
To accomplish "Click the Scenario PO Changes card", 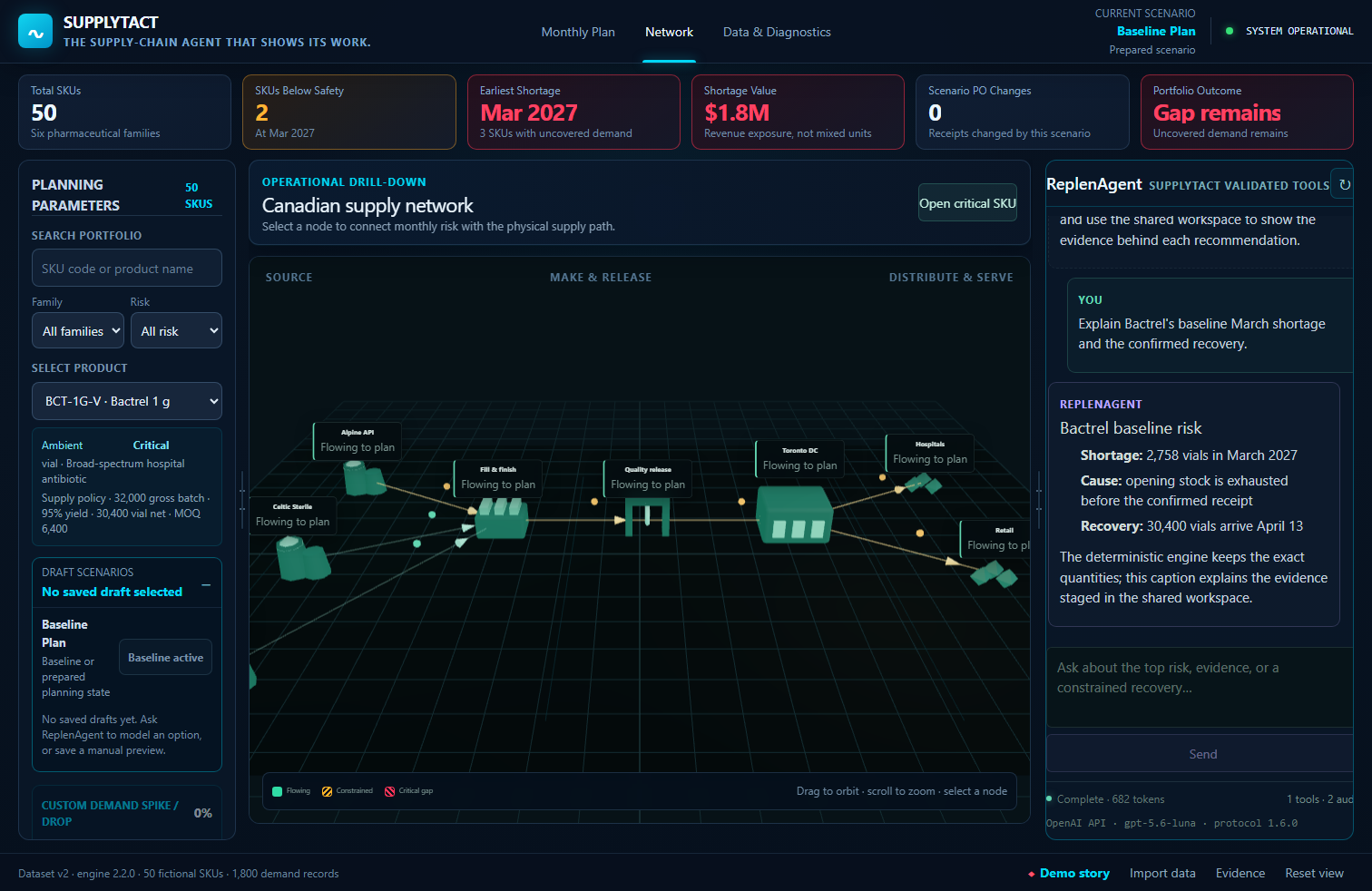I will pos(1023,112).
